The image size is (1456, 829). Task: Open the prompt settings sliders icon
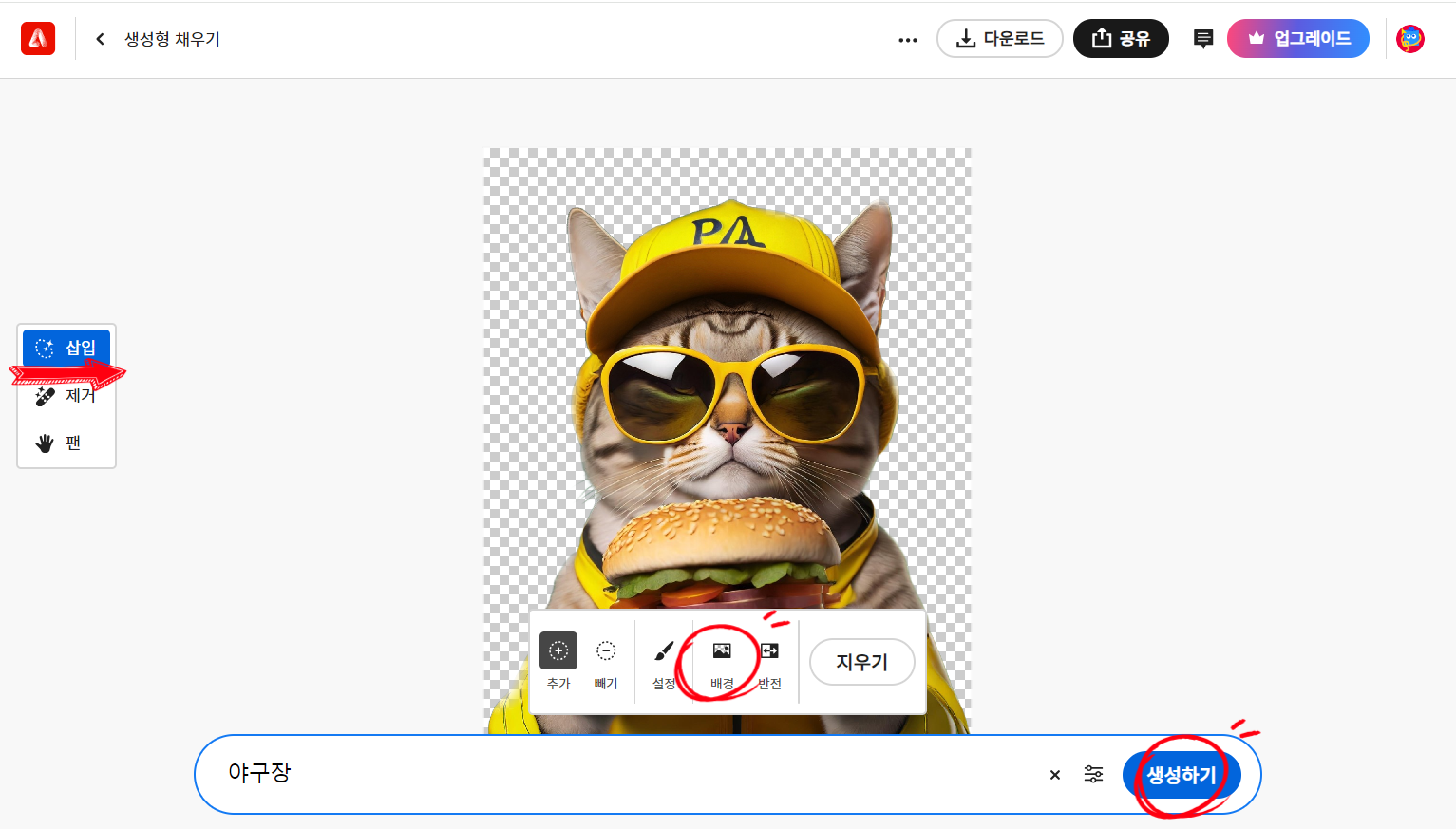[1094, 775]
